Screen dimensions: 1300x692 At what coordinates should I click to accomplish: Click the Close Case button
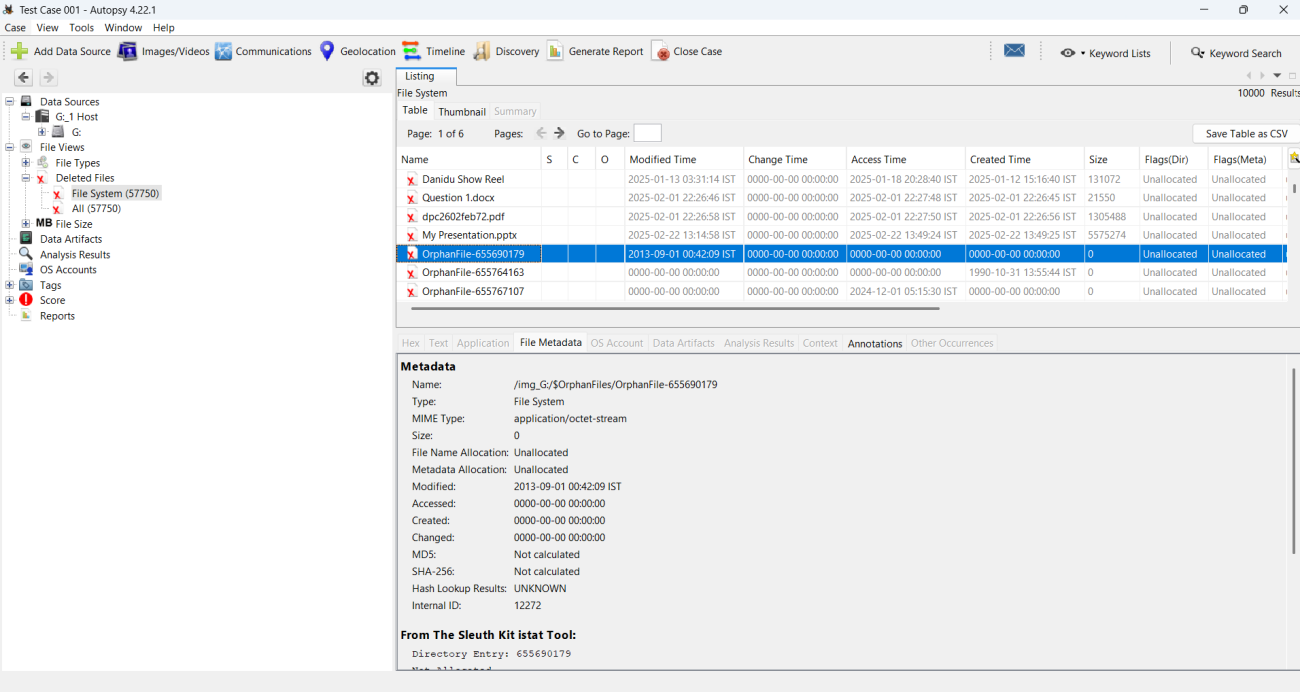686,51
